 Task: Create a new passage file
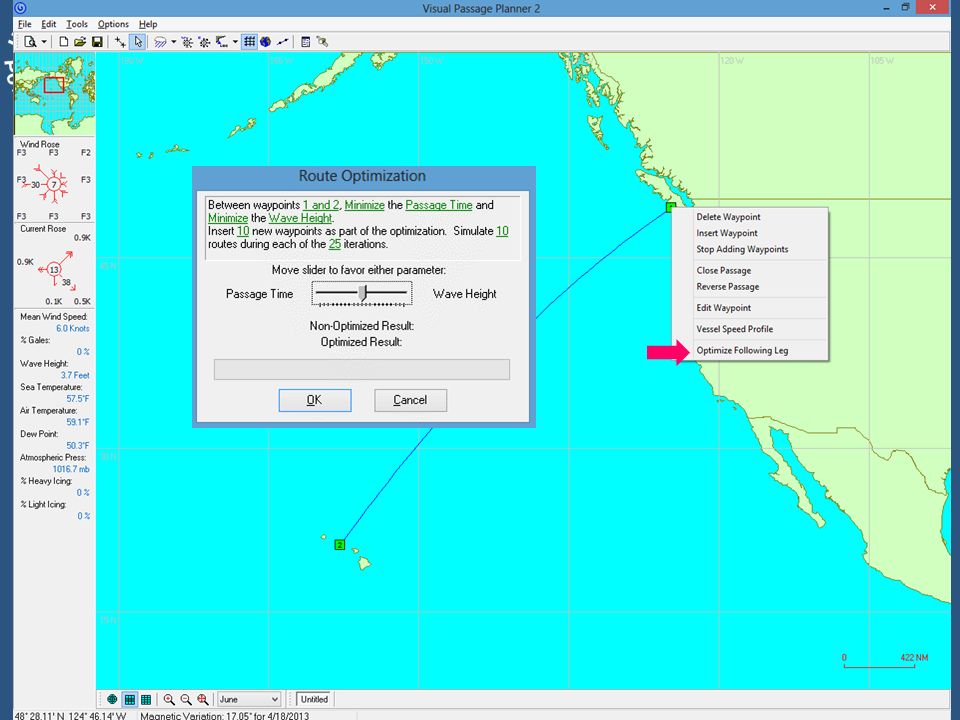(63, 42)
